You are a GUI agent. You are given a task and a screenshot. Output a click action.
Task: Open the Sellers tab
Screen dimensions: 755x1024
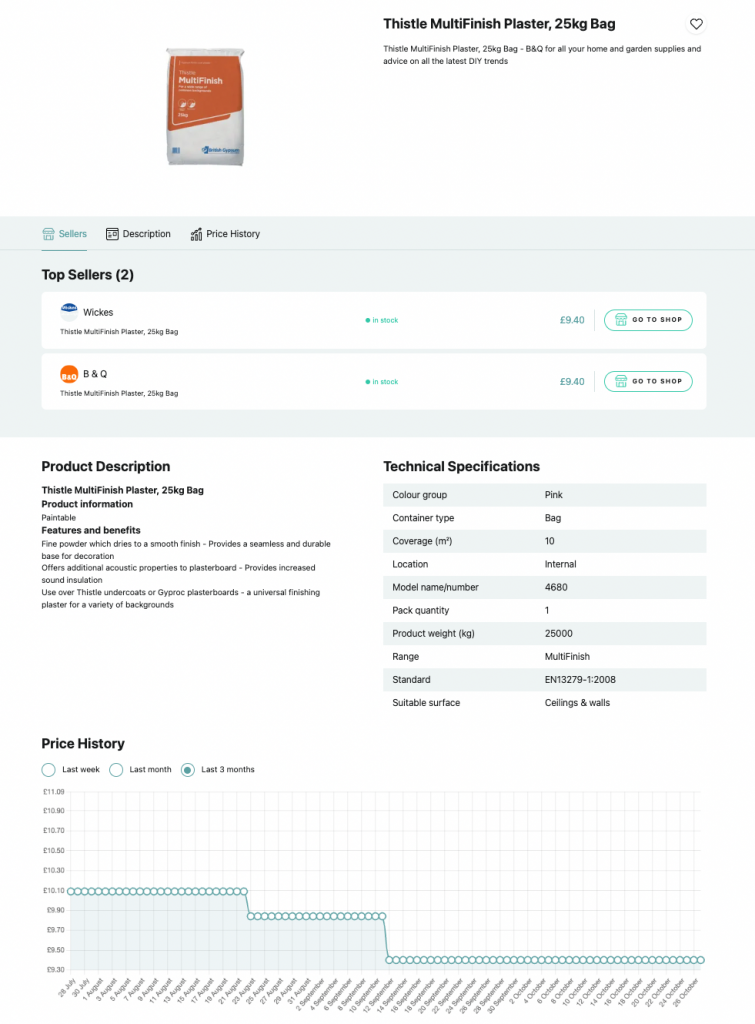[x=65, y=234]
